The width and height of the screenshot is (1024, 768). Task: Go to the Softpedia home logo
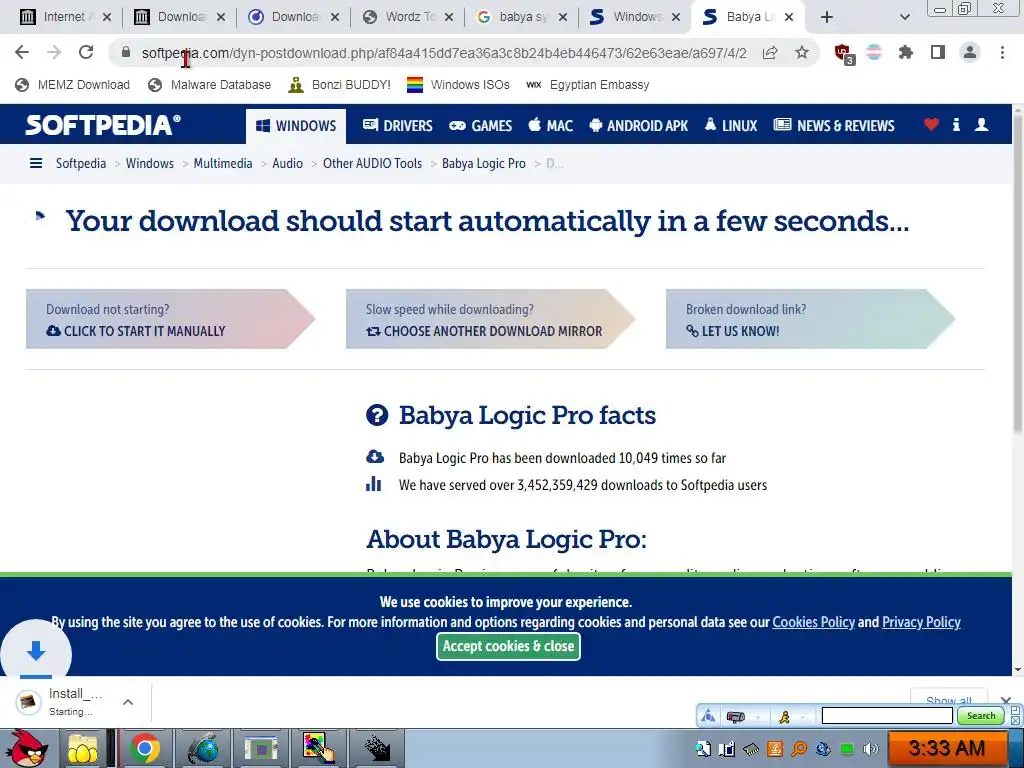[103, 125]
